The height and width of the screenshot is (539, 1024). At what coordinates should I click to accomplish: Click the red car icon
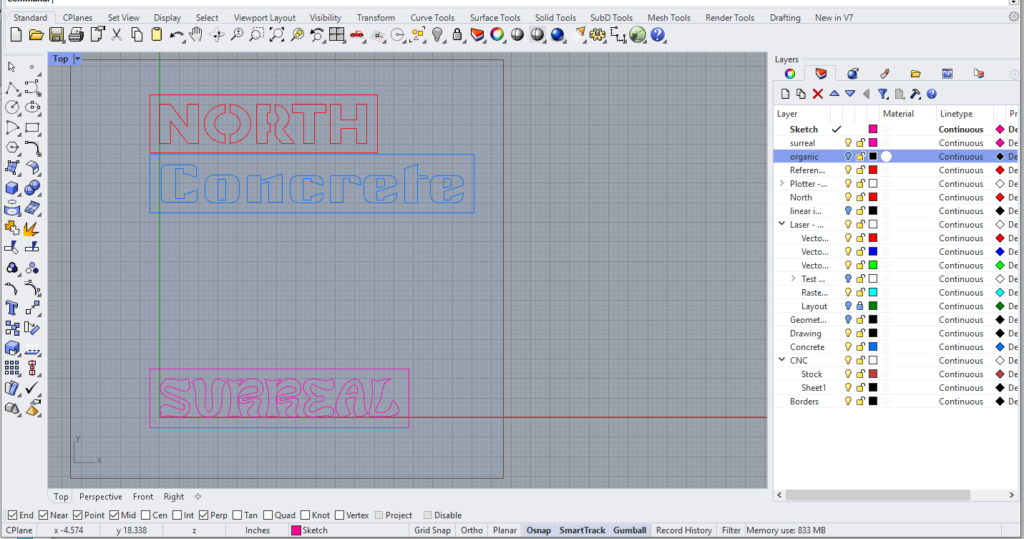coord(357,35)
